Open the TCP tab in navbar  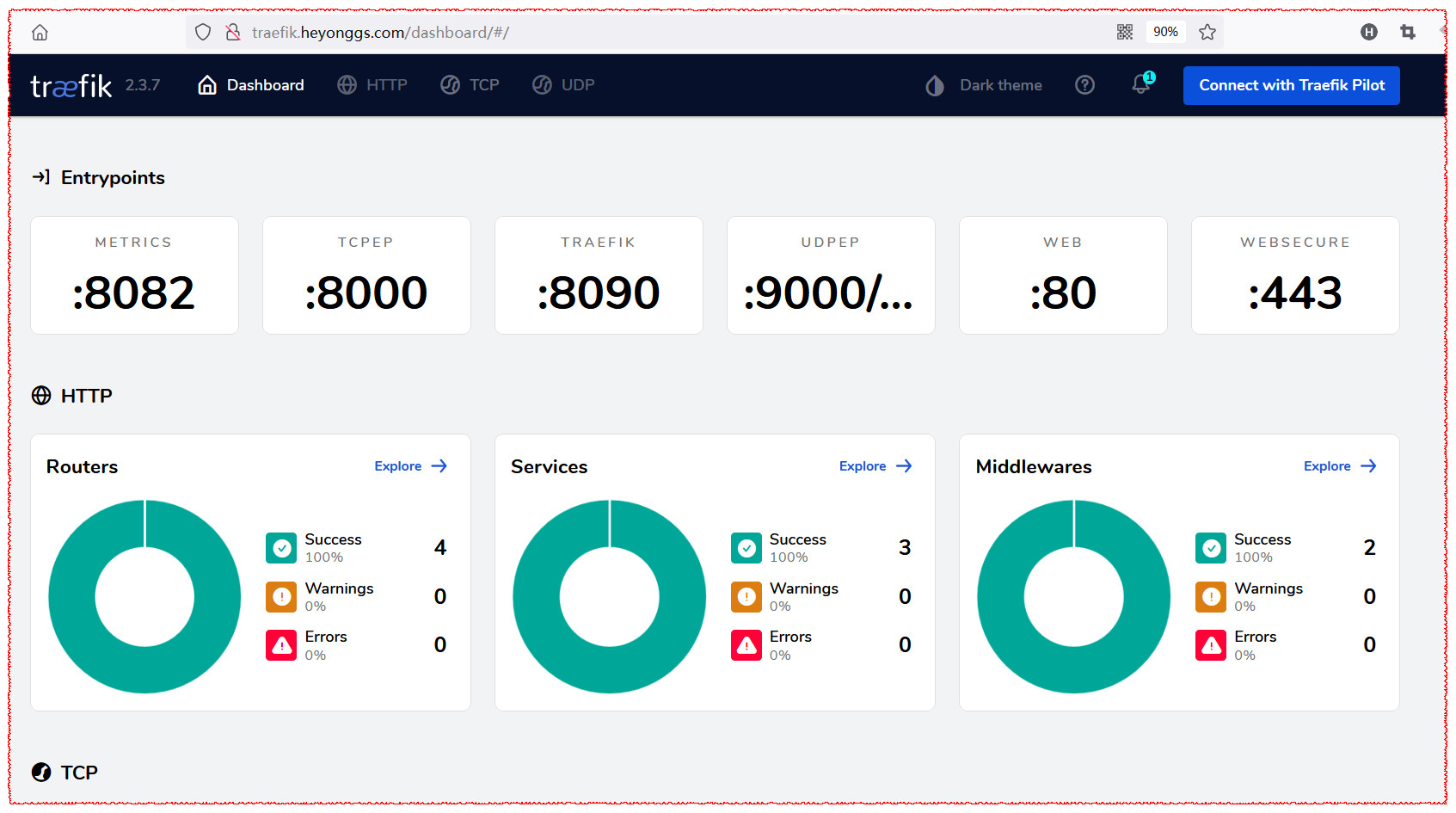click(x=470, y=85)
